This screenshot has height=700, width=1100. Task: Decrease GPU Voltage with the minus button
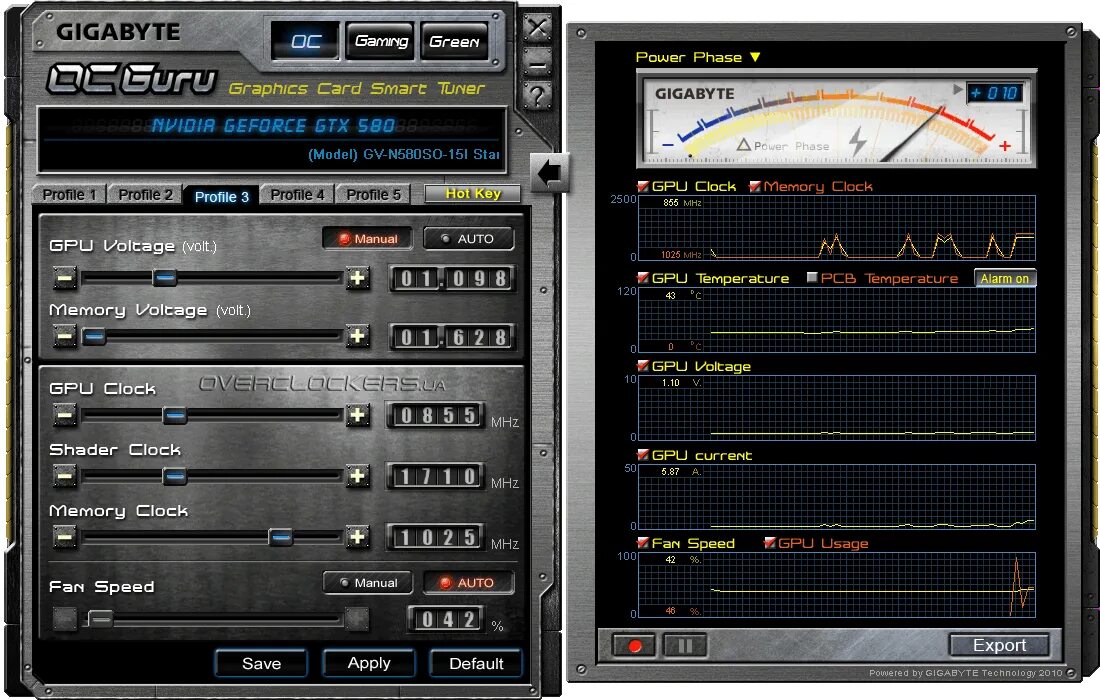coord(65,278)
